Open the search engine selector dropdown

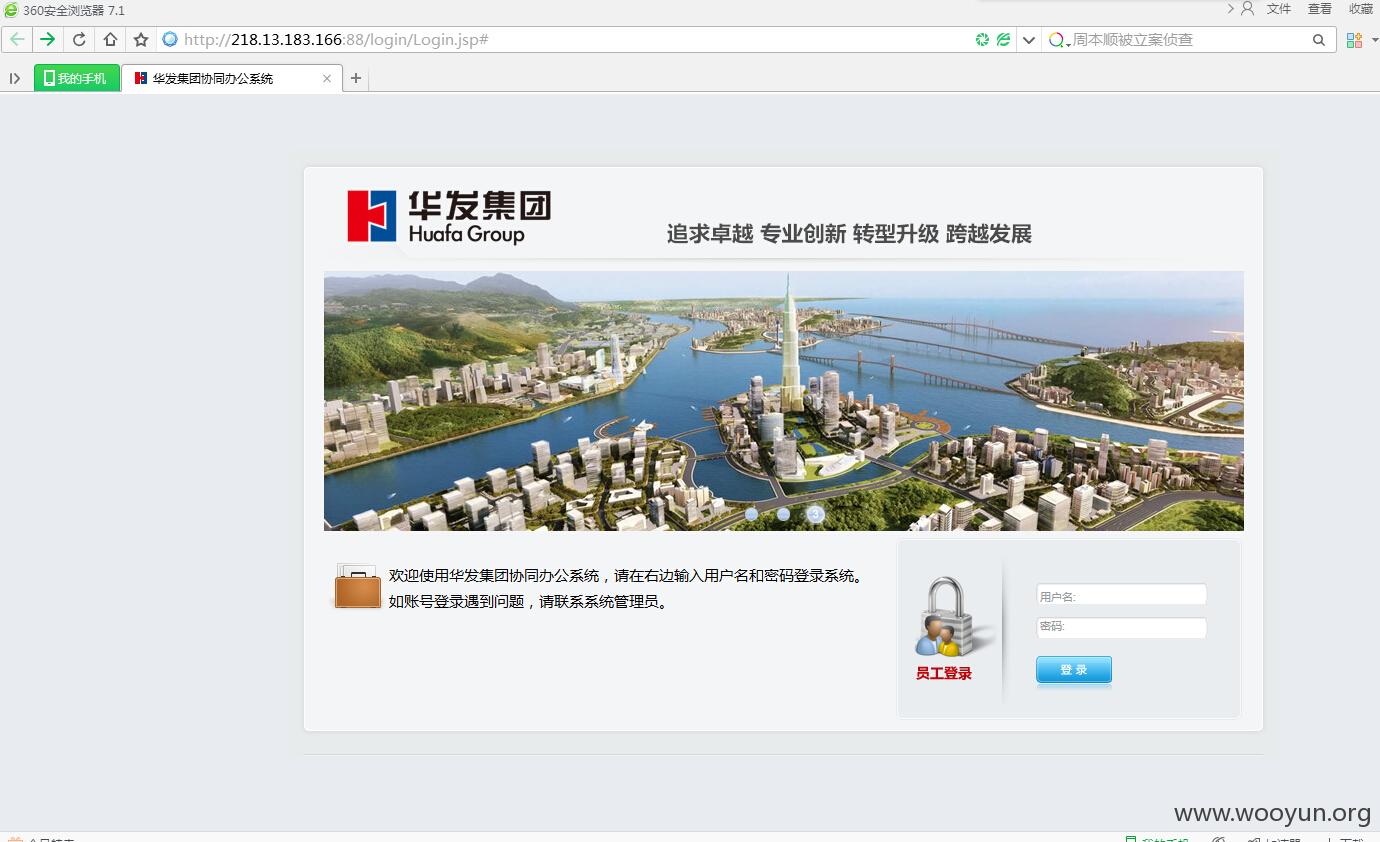tap(1059, 40)
